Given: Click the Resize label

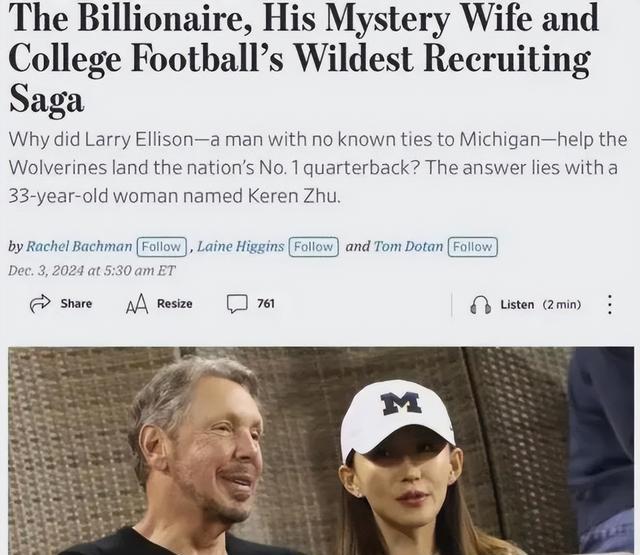Looking at the screenshot, I should tap(175, 304).
